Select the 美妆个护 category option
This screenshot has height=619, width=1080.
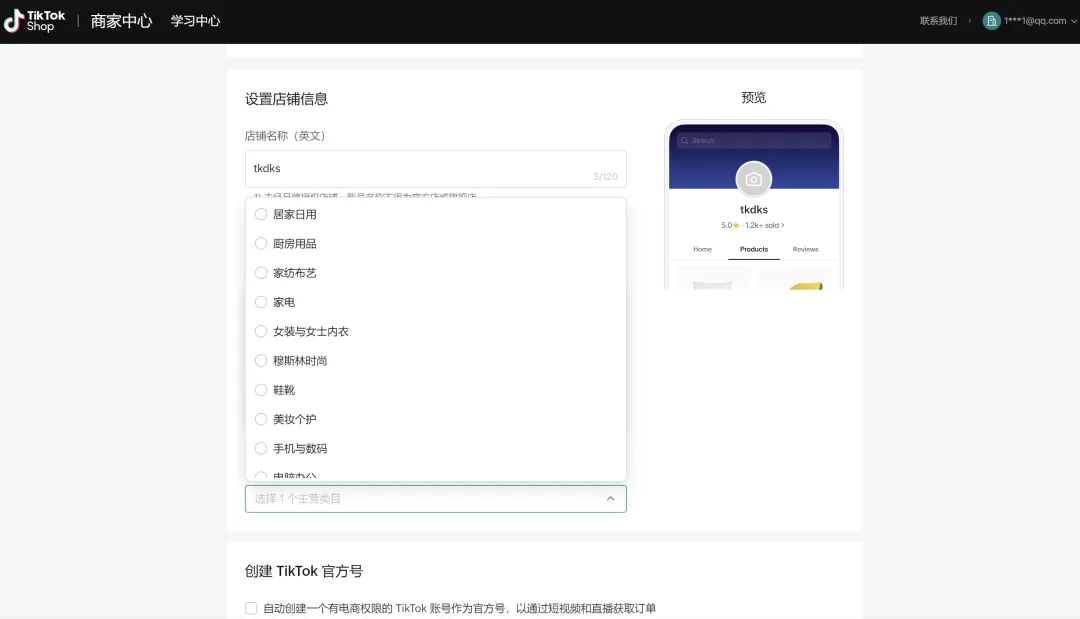click(x=261, y=419)
